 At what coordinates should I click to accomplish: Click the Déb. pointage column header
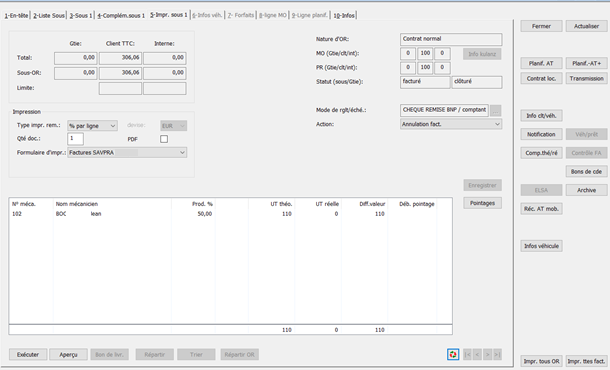[x=417, y=204]
